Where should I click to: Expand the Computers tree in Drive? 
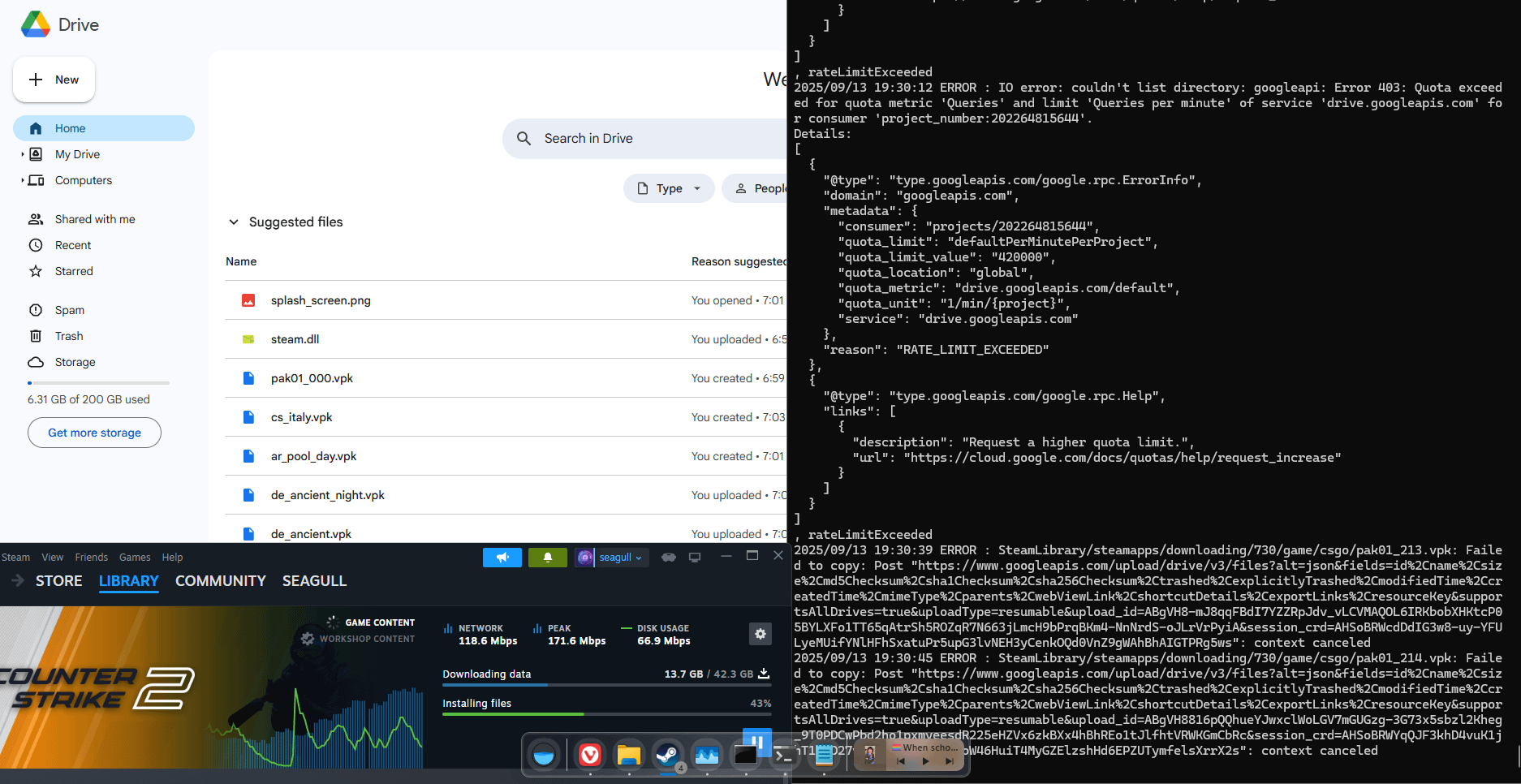(x=22, y=180)
